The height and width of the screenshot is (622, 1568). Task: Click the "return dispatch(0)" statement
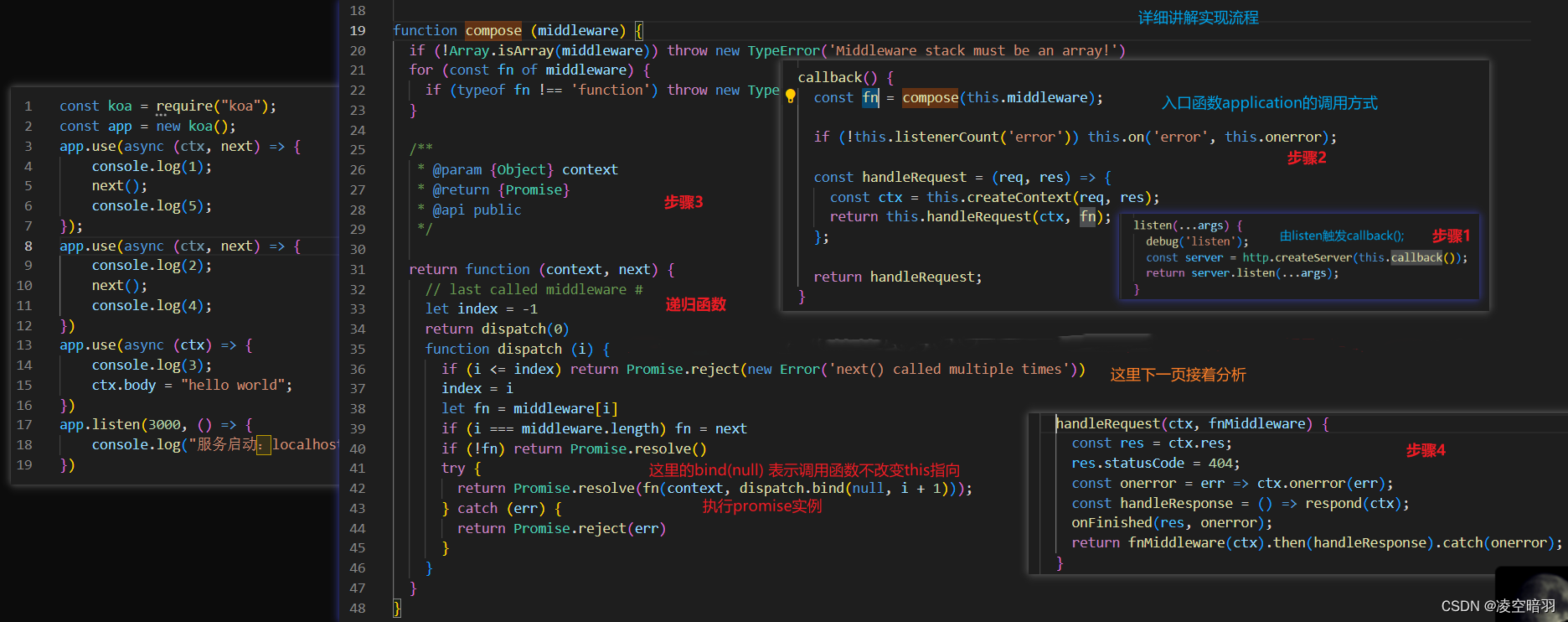498,329
